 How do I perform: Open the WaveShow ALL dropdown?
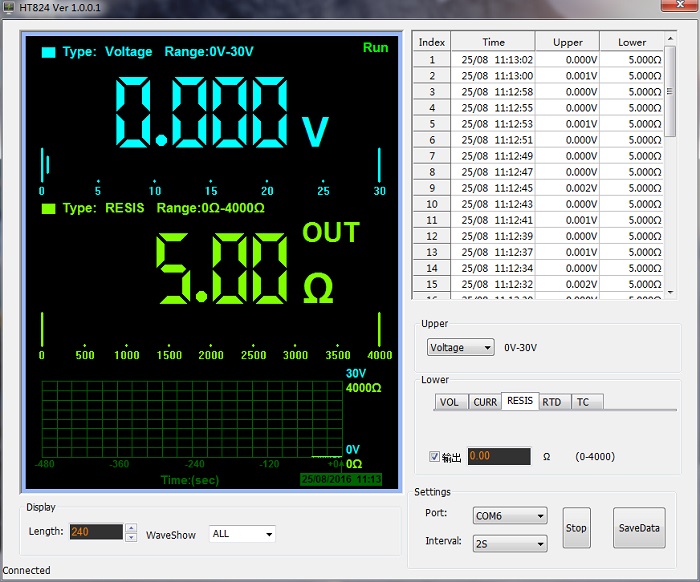(x=241, y=534)
